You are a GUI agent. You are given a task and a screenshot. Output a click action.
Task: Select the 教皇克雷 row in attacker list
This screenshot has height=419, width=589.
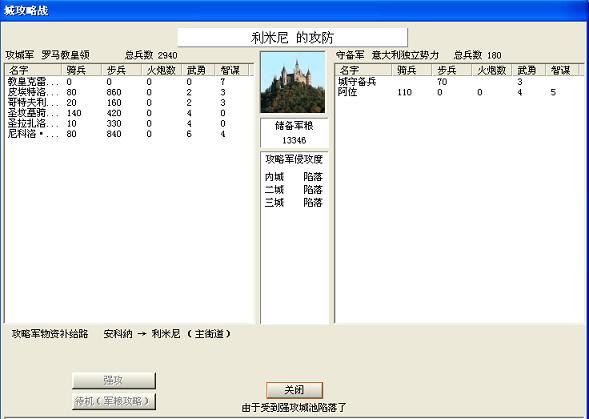(x=128, y=82)
